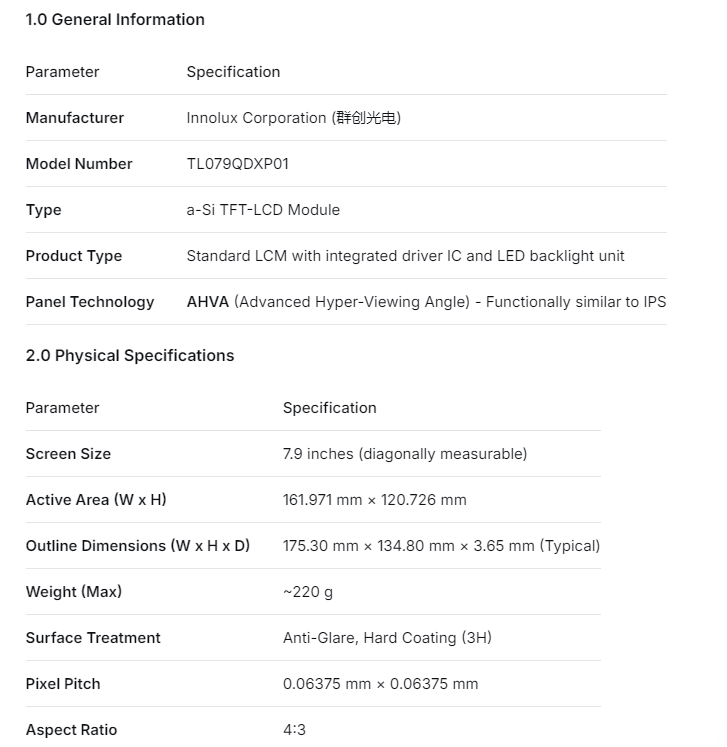Click the Outline Dimensions (W x H x D) label
The image size is (727, 747).
(x=138, y=546)
